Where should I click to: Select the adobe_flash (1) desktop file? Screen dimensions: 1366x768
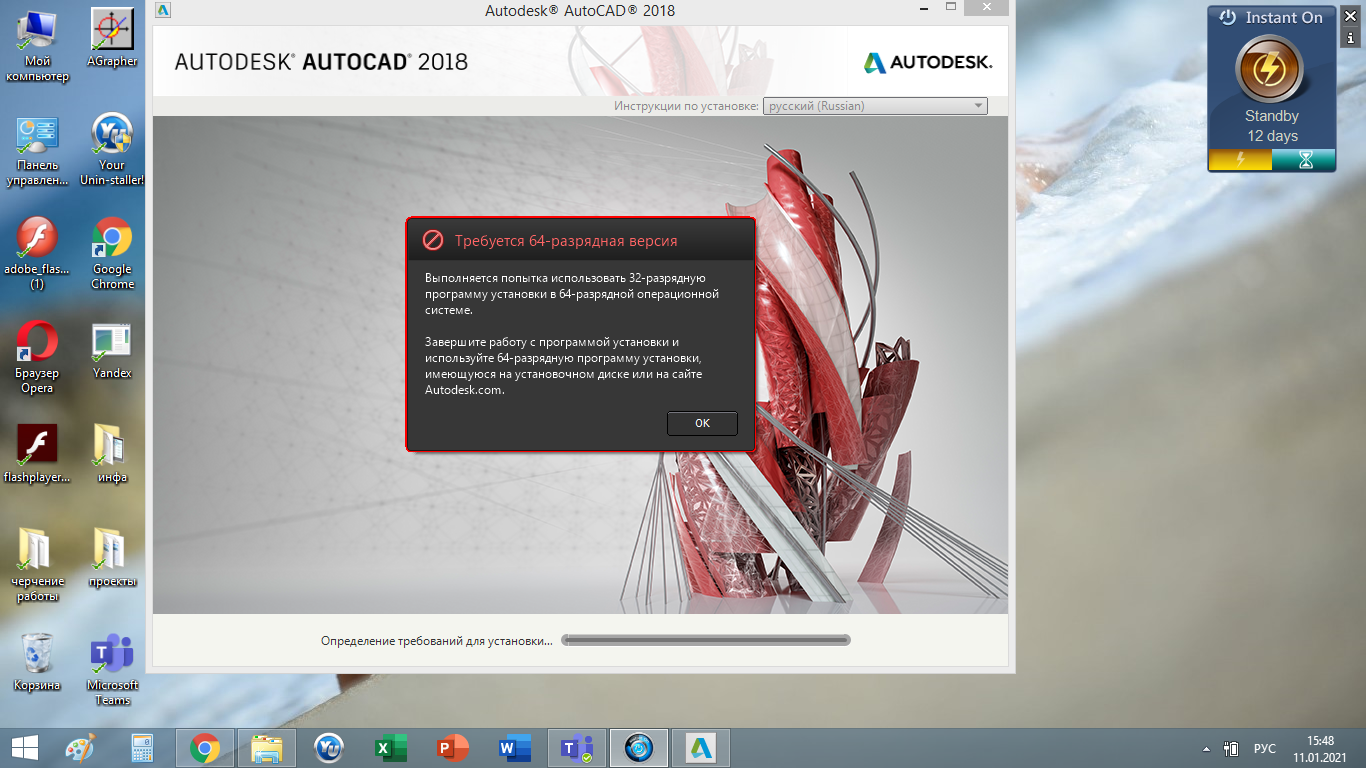38,254
